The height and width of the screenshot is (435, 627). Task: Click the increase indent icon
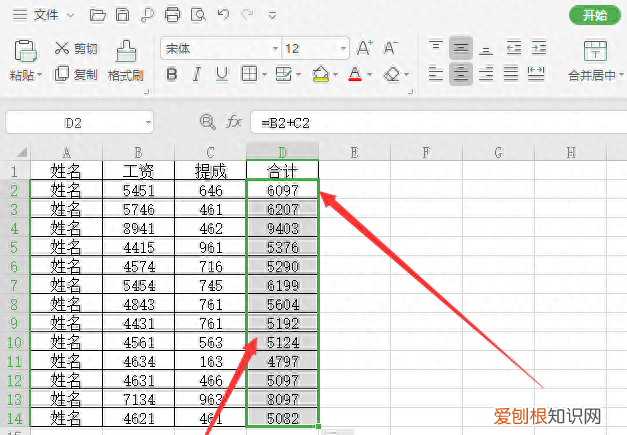(538, 48)
